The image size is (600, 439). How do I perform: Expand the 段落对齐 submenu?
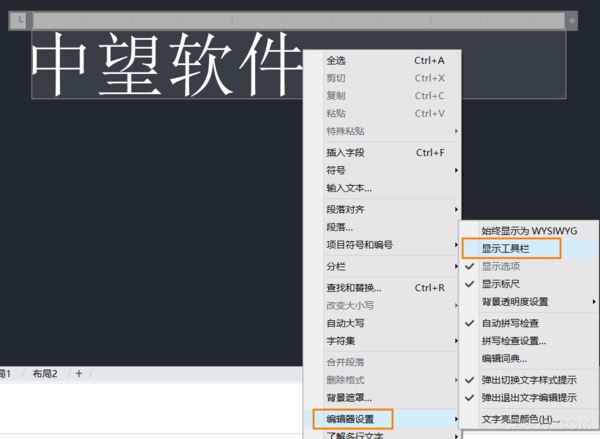tap(346, 210)
